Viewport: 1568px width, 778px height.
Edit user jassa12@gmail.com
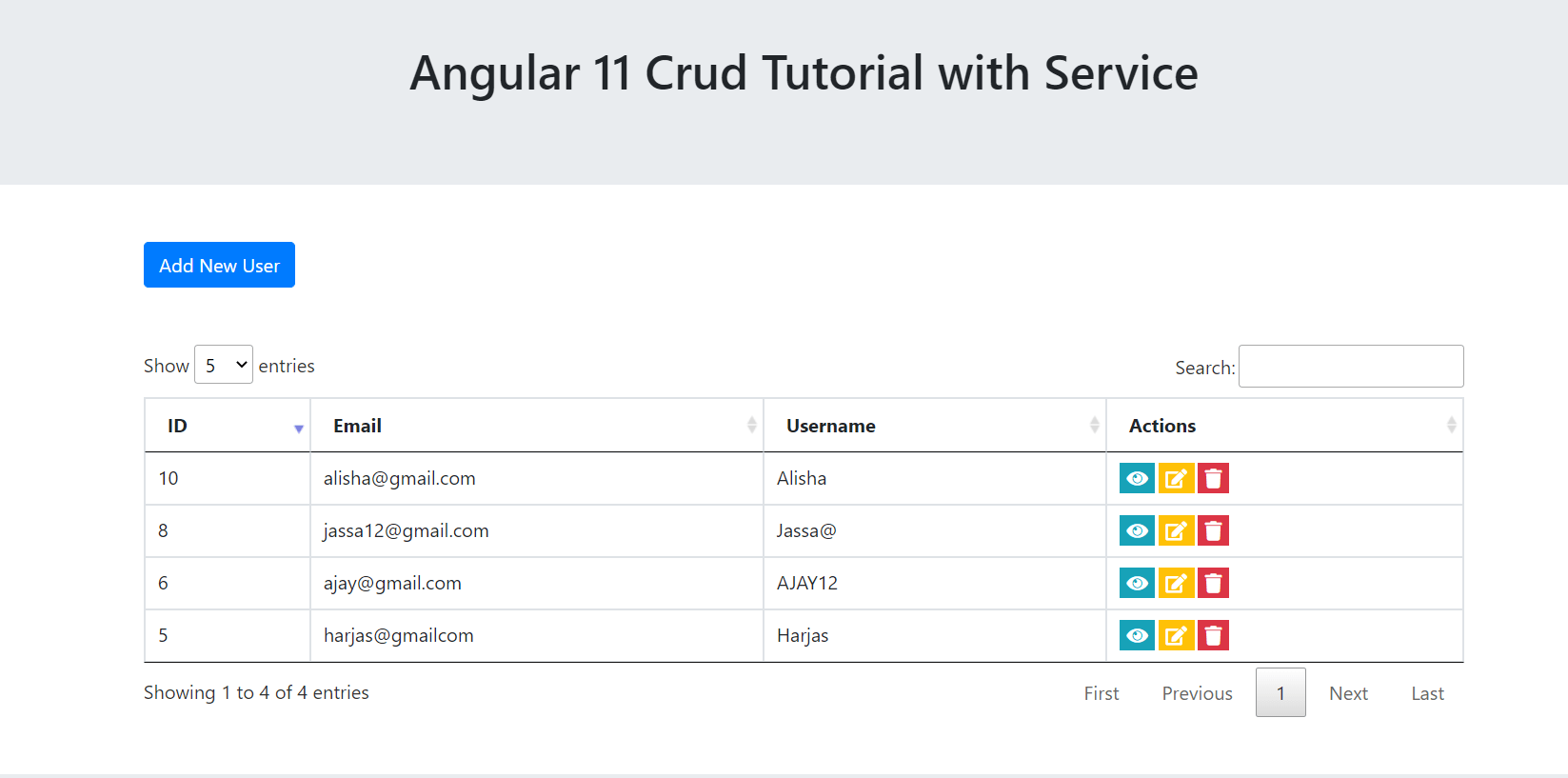1176,530
